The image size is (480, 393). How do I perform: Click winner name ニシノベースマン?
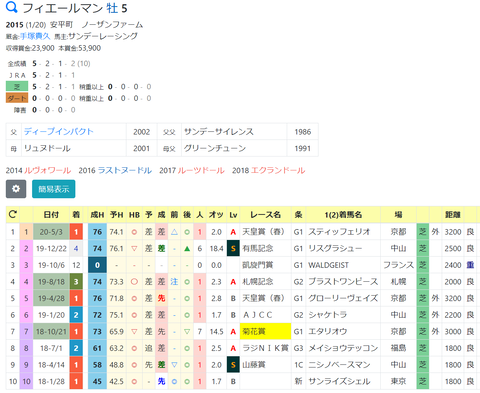[x=339, y=365]
